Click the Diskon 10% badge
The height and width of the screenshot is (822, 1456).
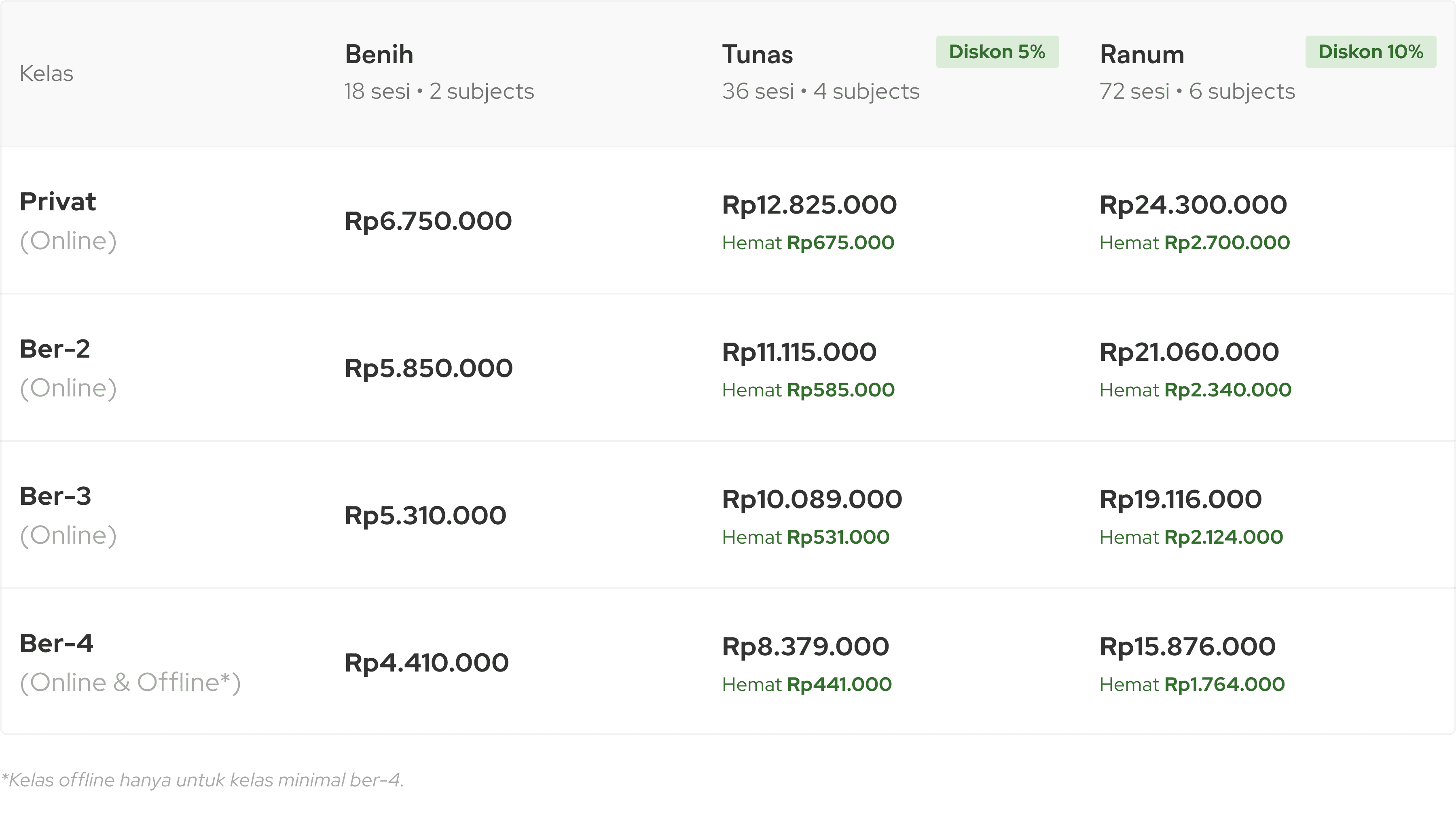pos(1370,52)
